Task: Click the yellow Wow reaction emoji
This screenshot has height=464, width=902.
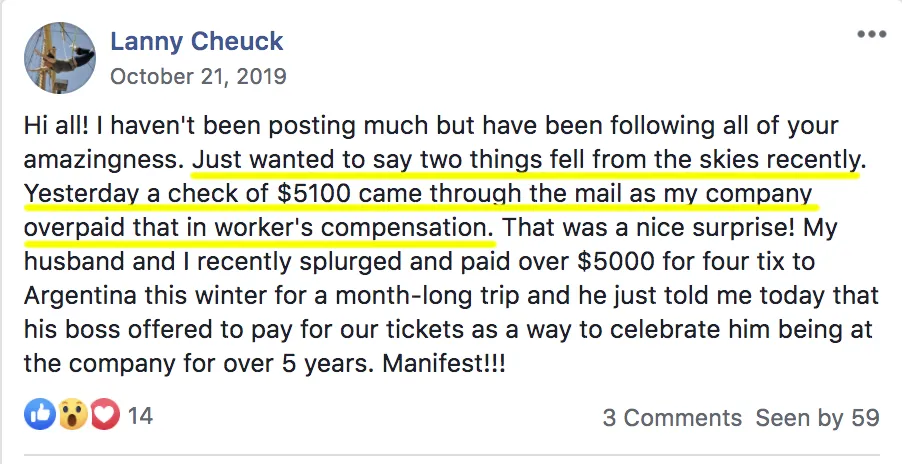Action: [72, 415]
